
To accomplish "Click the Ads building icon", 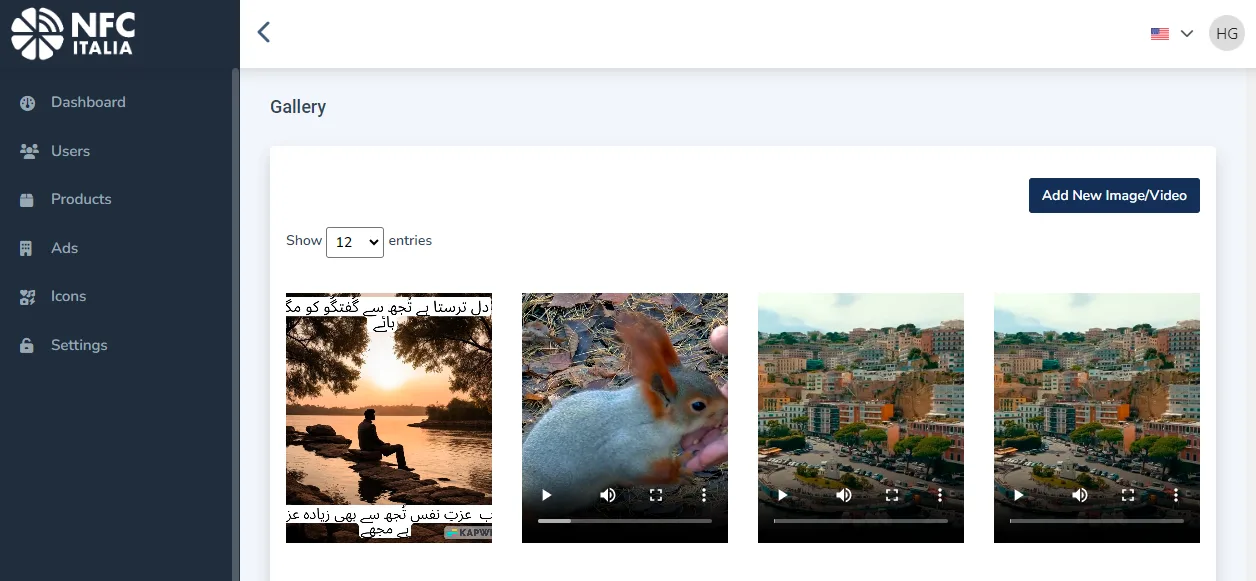I will [x=28, y=248].
